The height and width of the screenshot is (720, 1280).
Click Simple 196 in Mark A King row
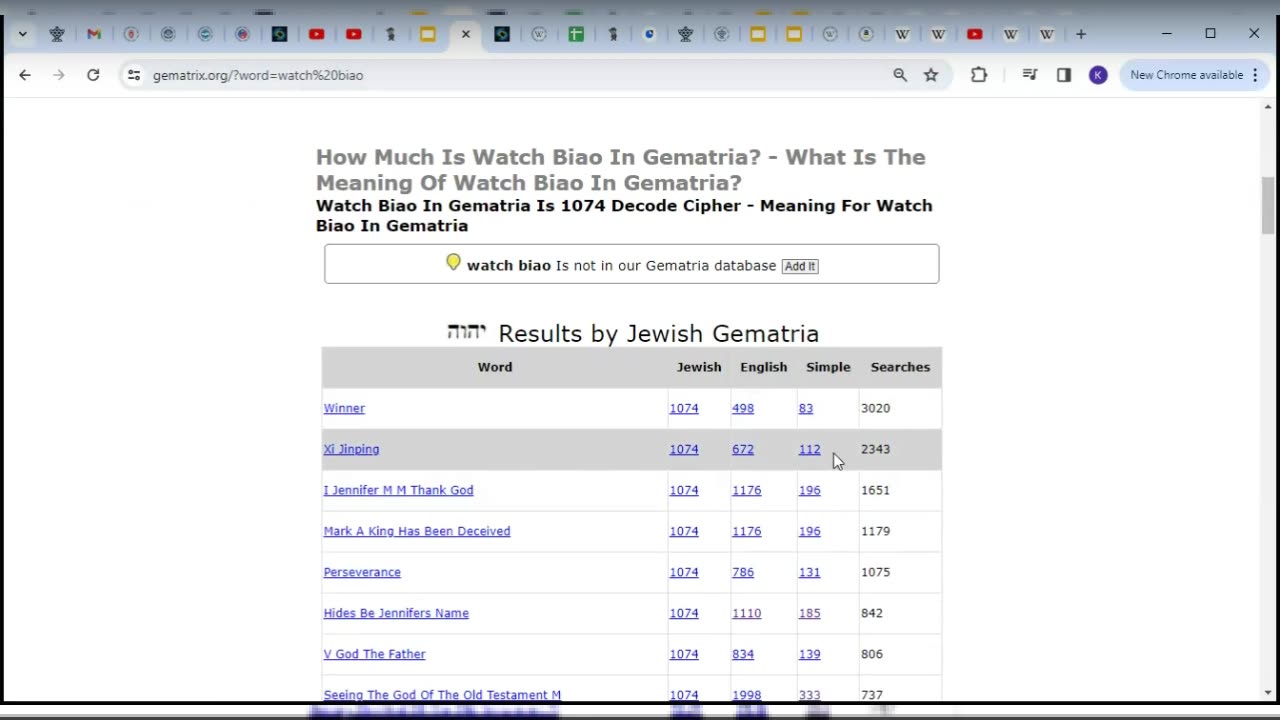[x=809, y=531]
